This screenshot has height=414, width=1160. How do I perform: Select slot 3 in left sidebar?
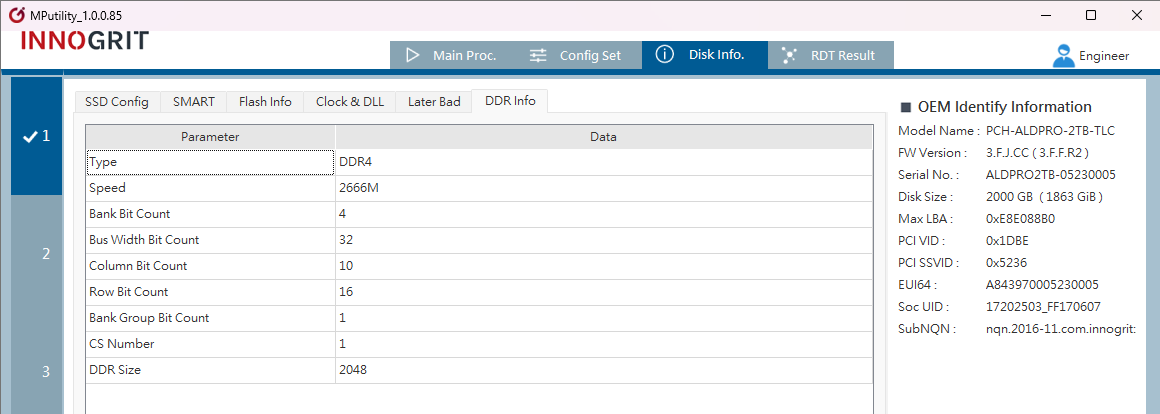point(45,371)
